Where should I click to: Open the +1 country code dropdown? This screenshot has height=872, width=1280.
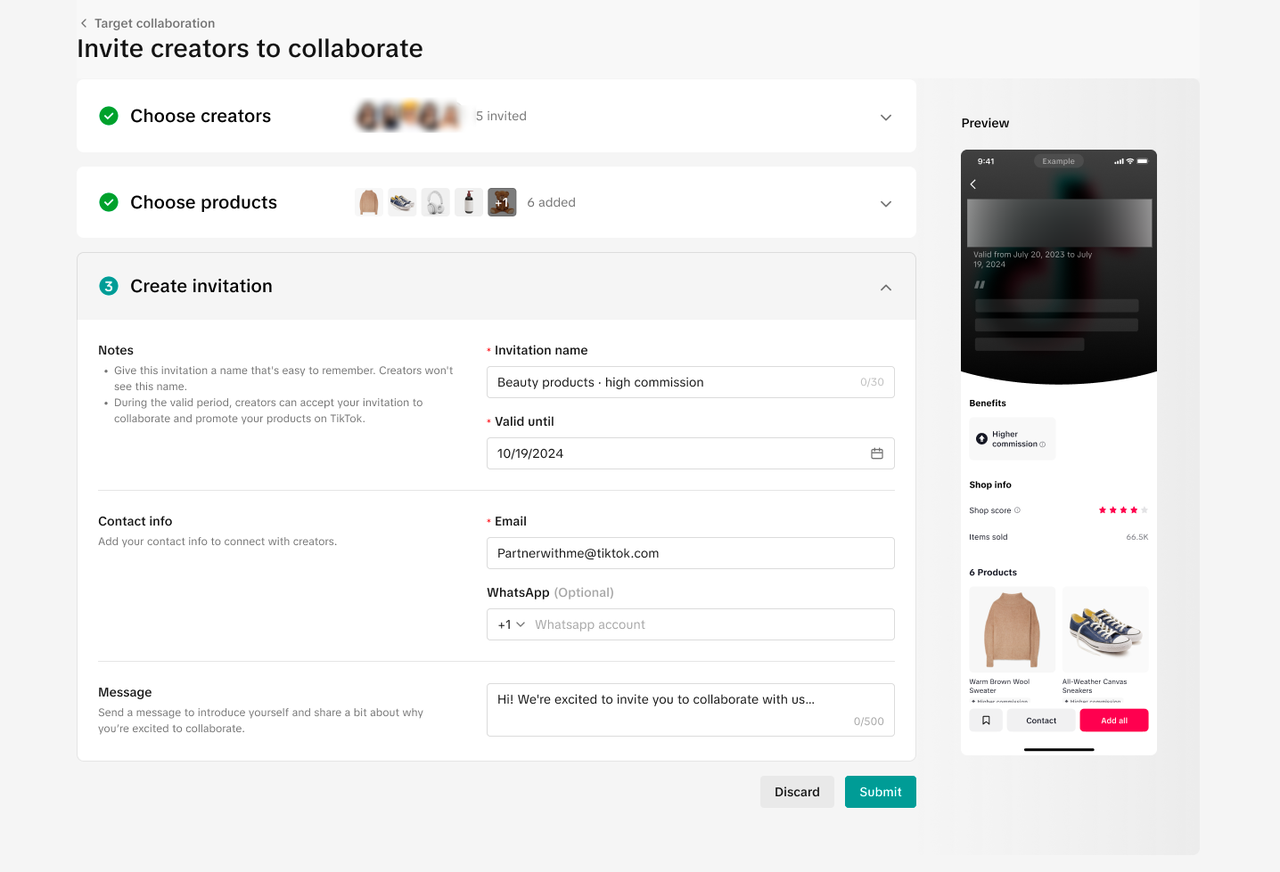511,624
